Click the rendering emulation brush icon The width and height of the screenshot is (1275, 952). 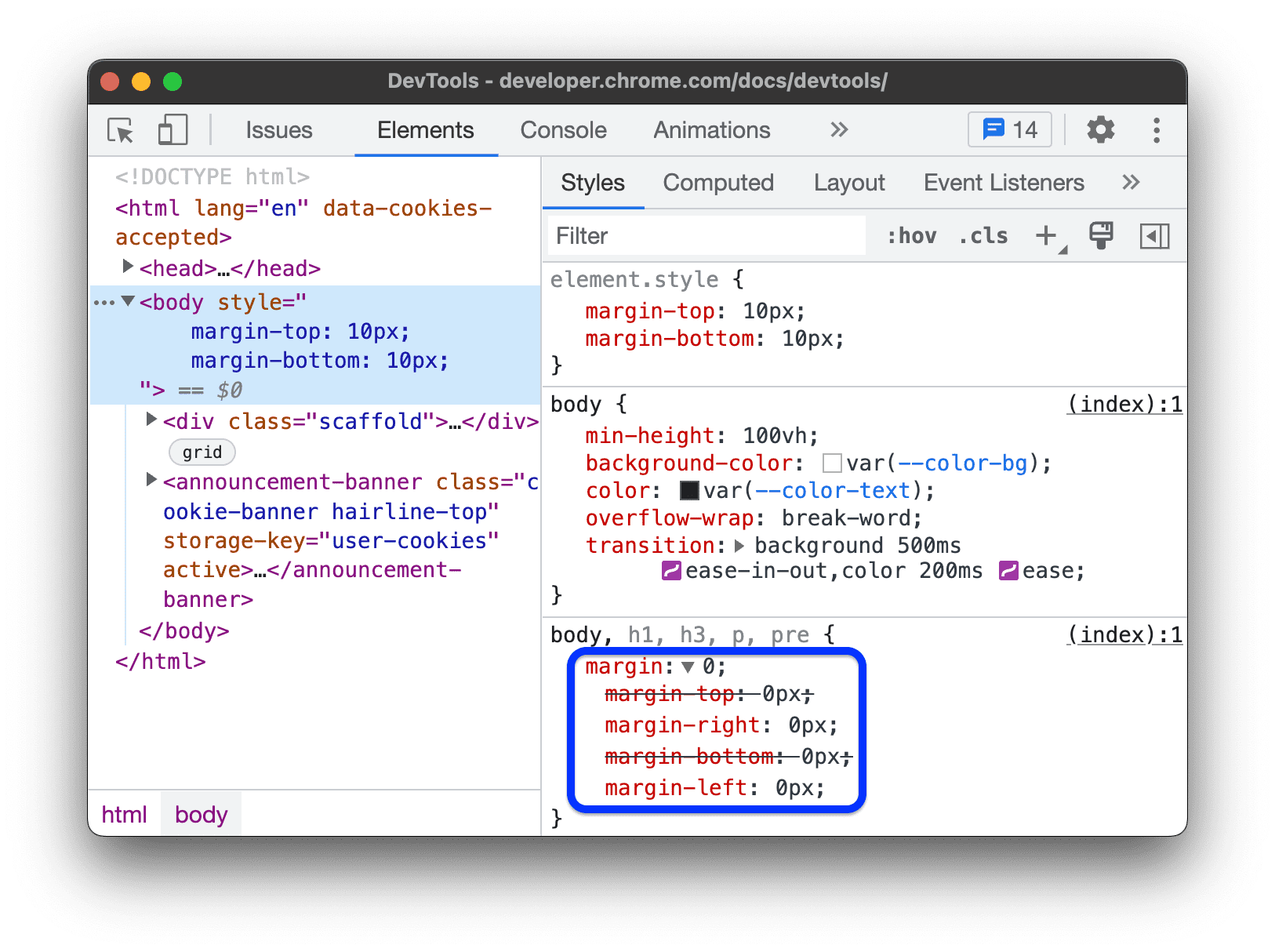click(x=1101, y=234)
